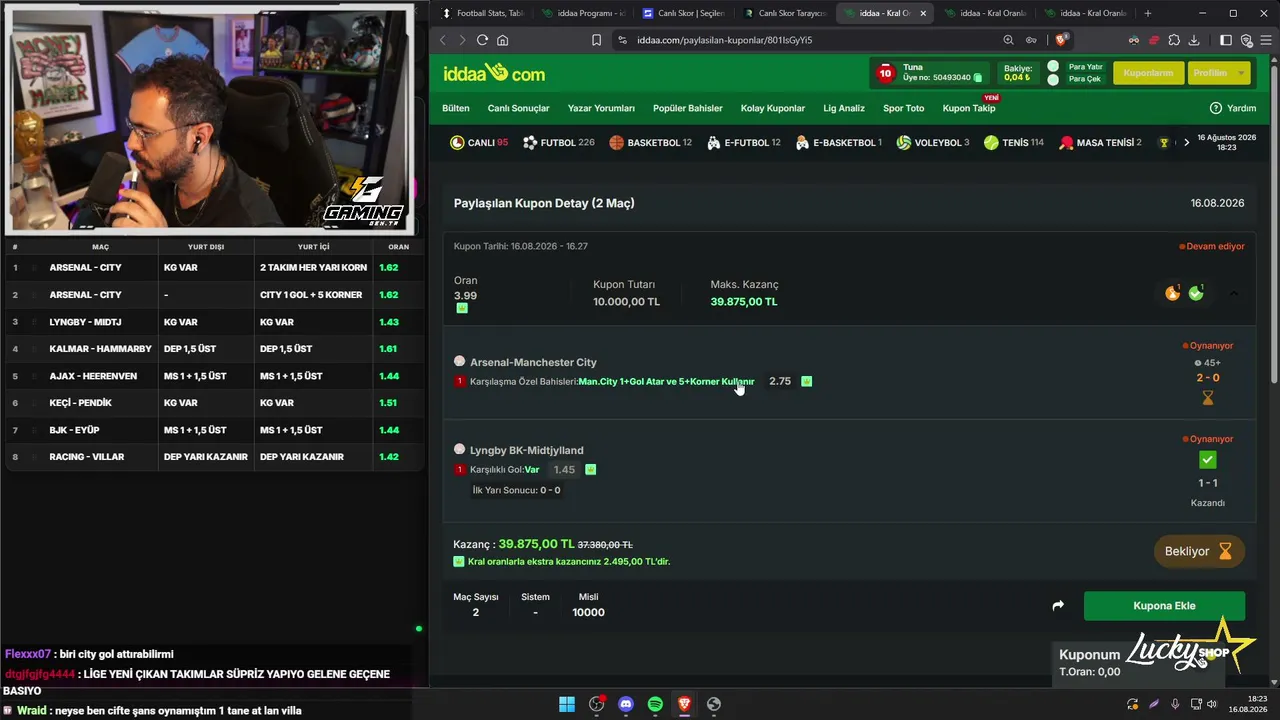The width and height of the screenshot is (1280, 720).
Task: Toggle the browser sidebar panel
Action: 1226,40
